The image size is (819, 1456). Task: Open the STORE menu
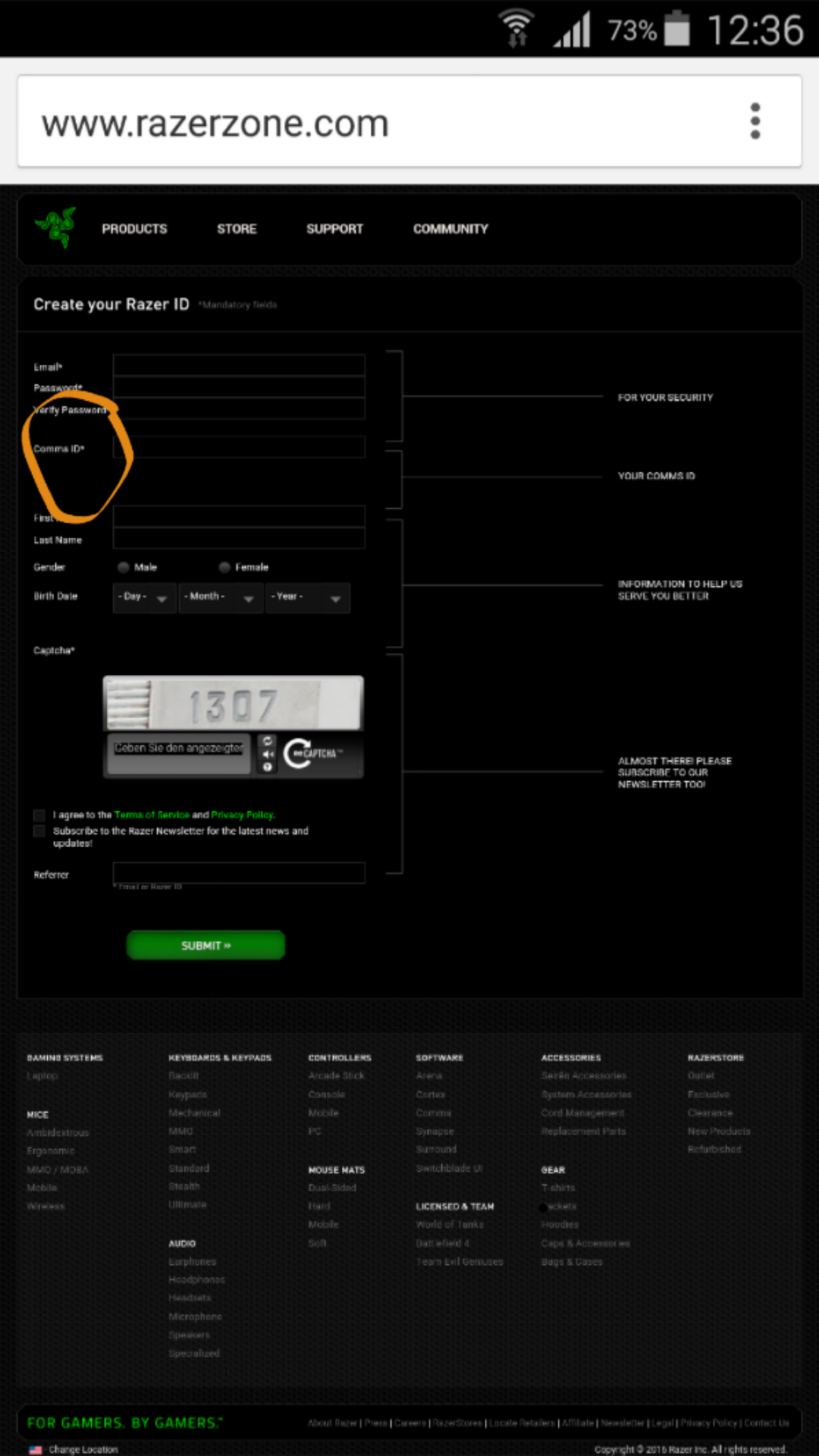pyautogui.click(x=237, y=229)
